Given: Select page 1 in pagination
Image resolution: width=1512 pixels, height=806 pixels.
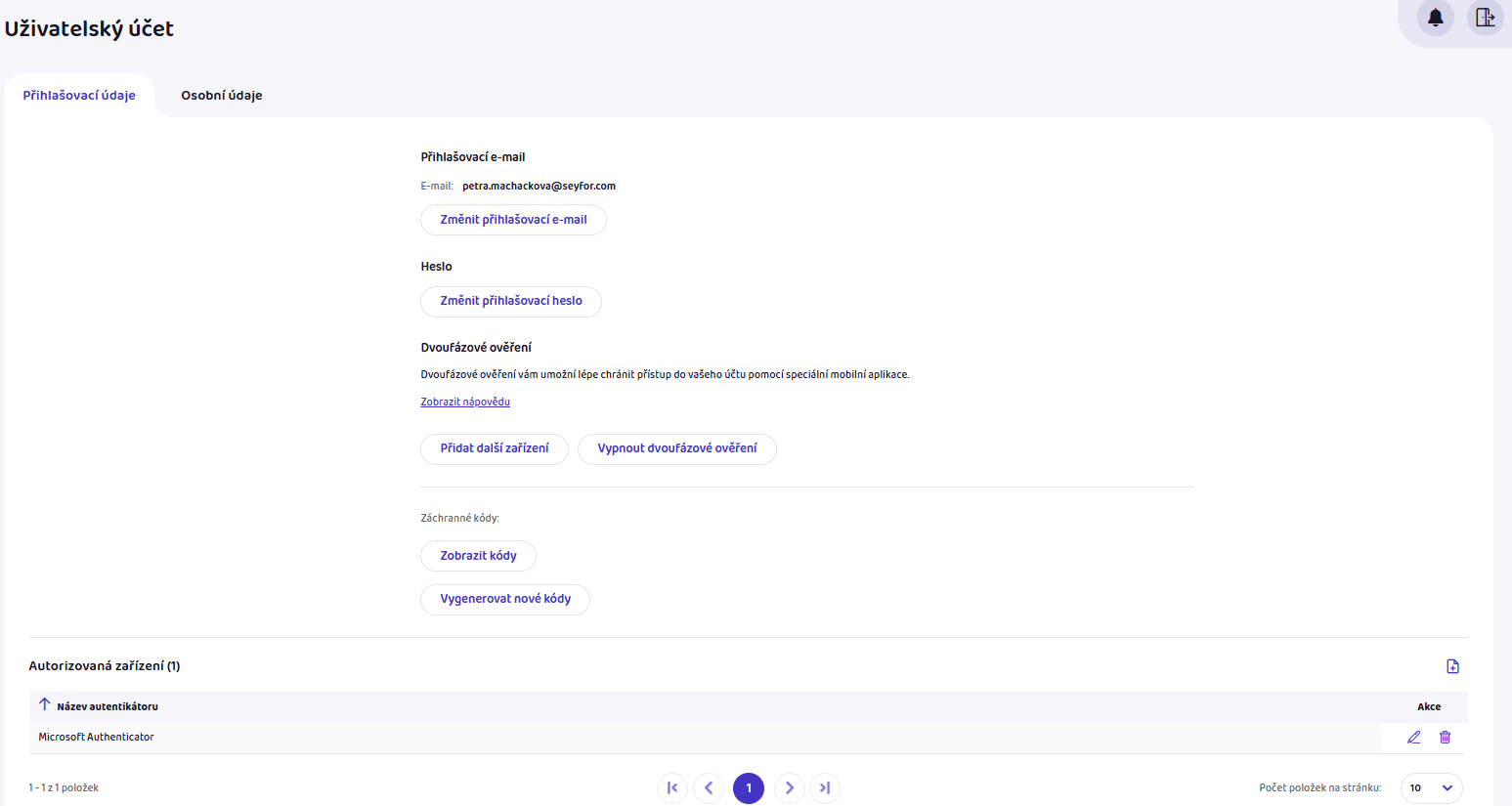Looking at the screenshot, I should tap(749, 787).
